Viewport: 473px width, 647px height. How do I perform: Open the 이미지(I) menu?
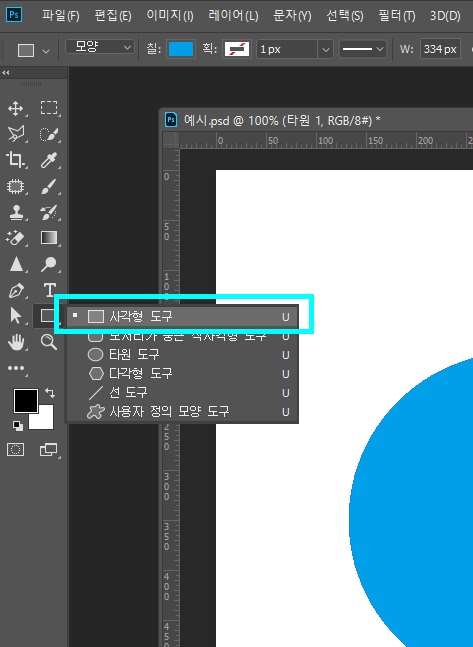[170, 16]
